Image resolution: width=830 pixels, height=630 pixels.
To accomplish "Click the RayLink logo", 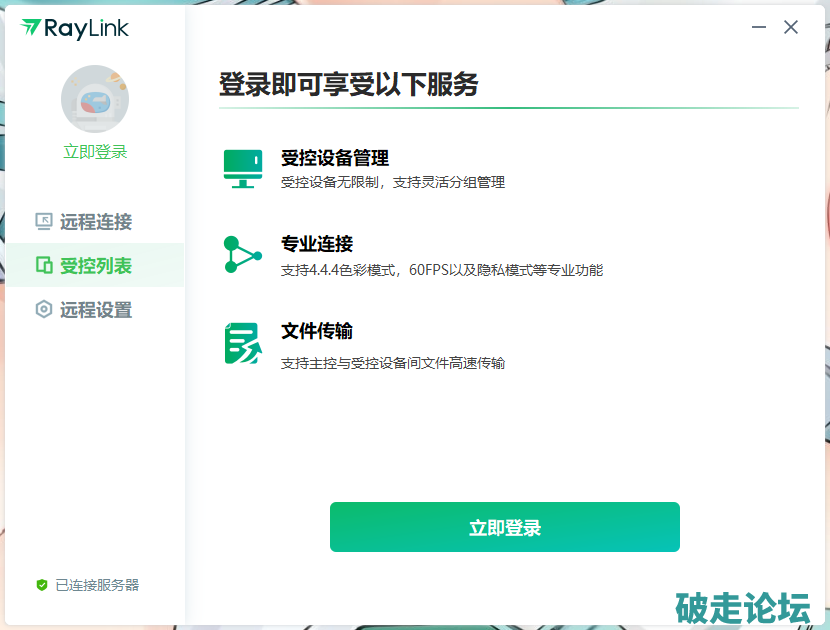I will coord(75,28).
